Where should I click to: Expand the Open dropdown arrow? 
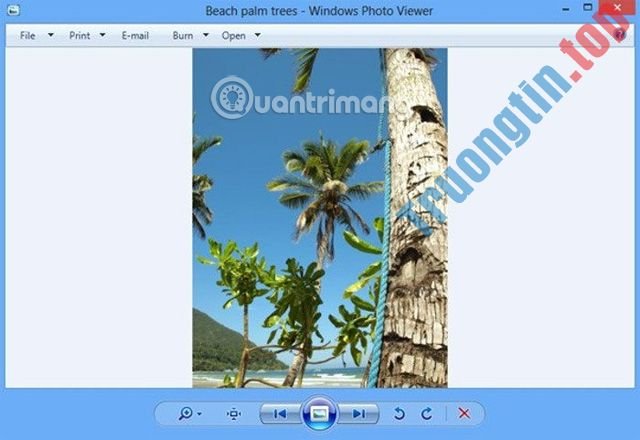pos(258,35)
